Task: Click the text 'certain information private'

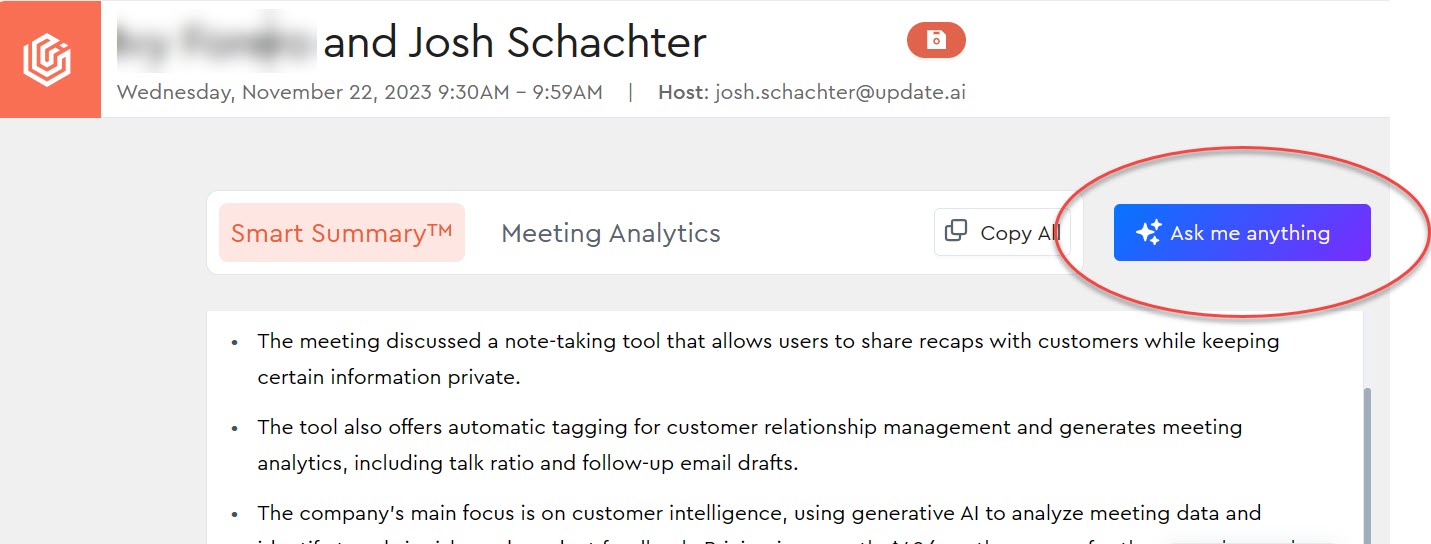Action: point(389,377)
